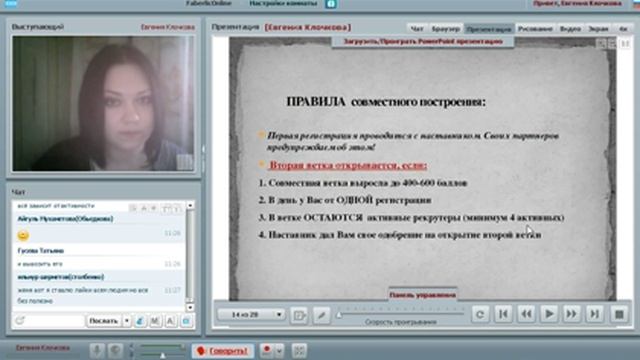The height and width of the screenshot is (360, 640).
Task: Click chat scrollbar up arrow
Action: (x=190, y=205)
